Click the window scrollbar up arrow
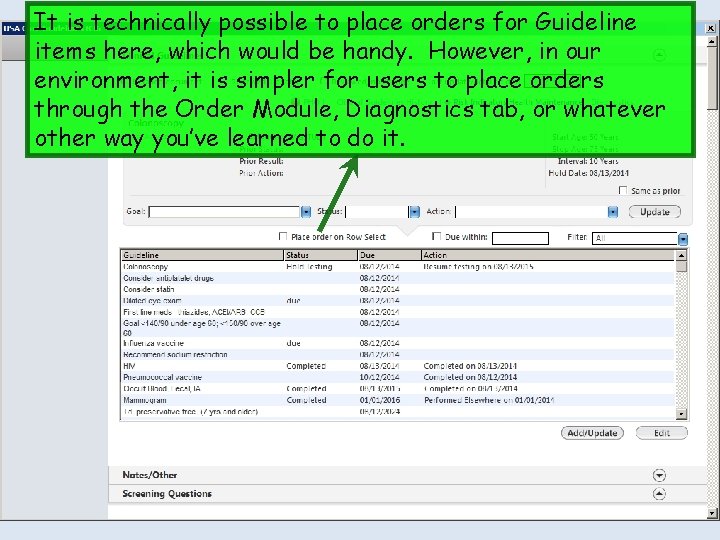Image resolution: width=720 pixels, height=540 pixels. [712, 41]
